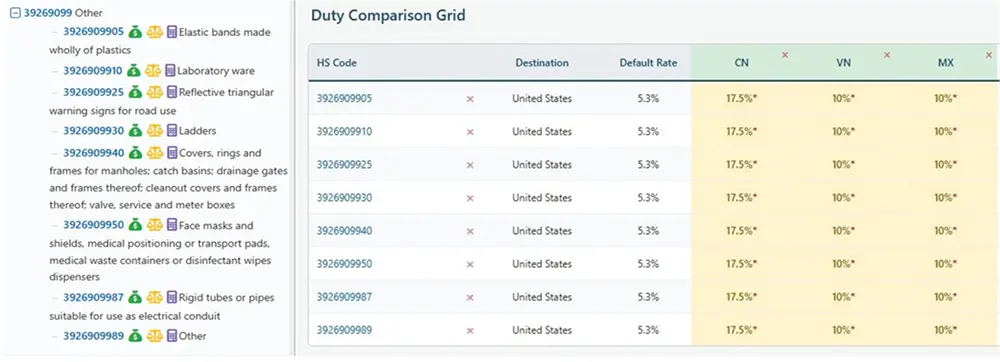Open HS code 3926909925 in grid
Viewport: 1000px width, 362px height.
[x=344, y=165]
